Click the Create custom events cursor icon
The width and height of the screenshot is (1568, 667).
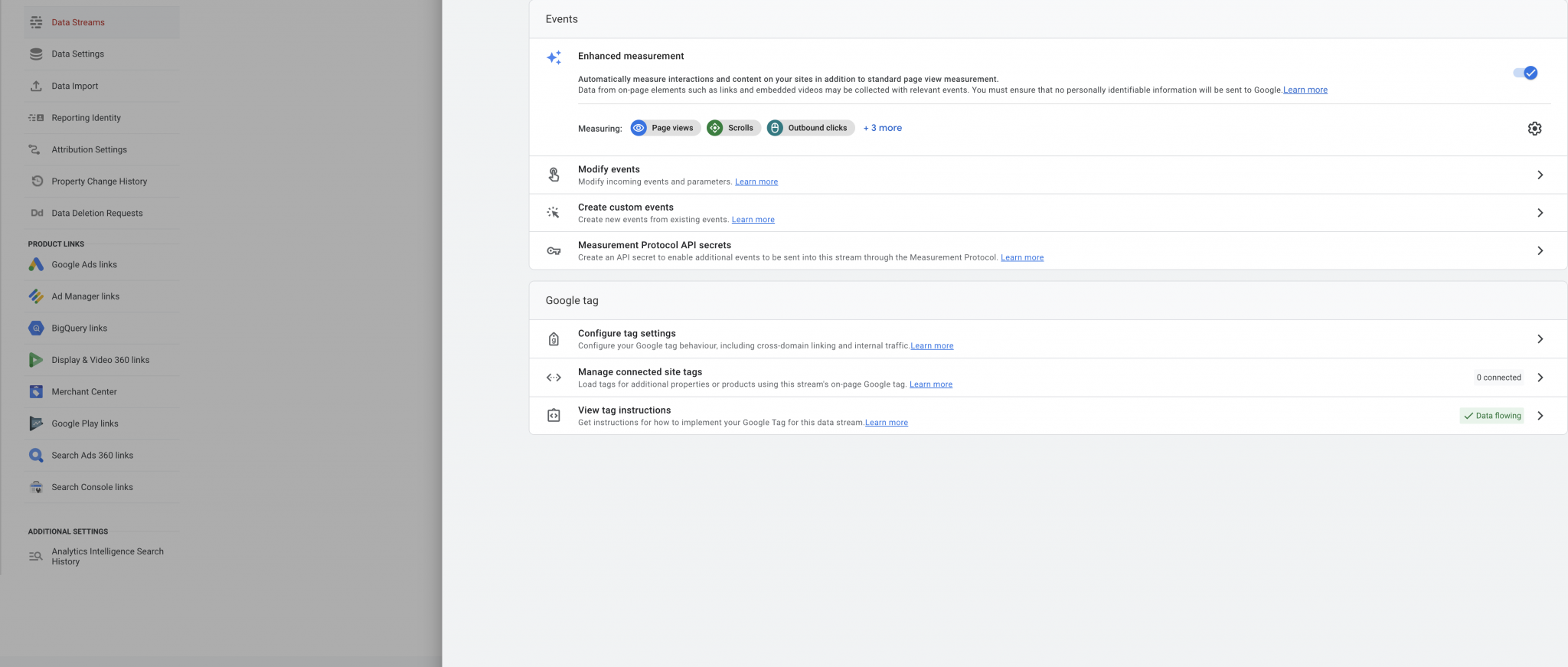[554, 212]
